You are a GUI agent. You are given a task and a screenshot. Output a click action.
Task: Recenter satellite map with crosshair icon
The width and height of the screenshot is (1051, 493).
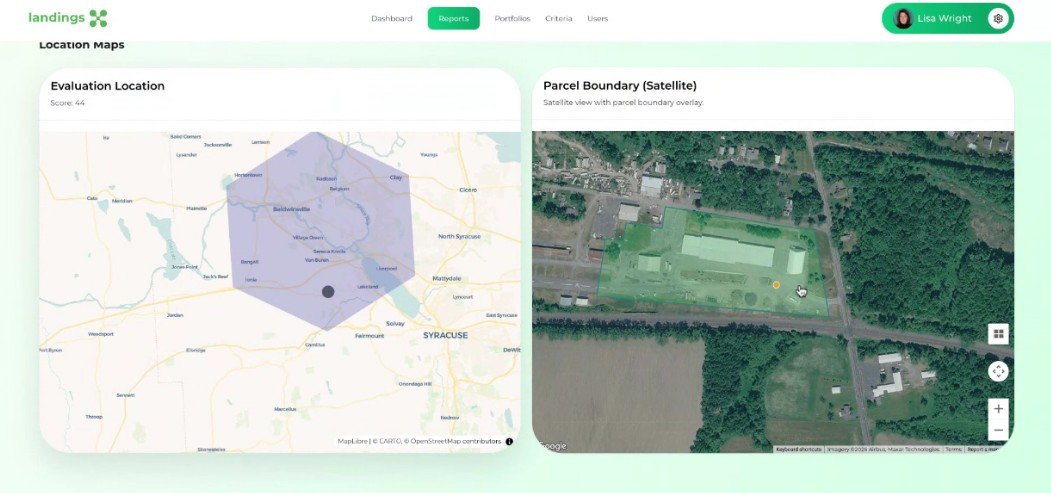[998, 371]
